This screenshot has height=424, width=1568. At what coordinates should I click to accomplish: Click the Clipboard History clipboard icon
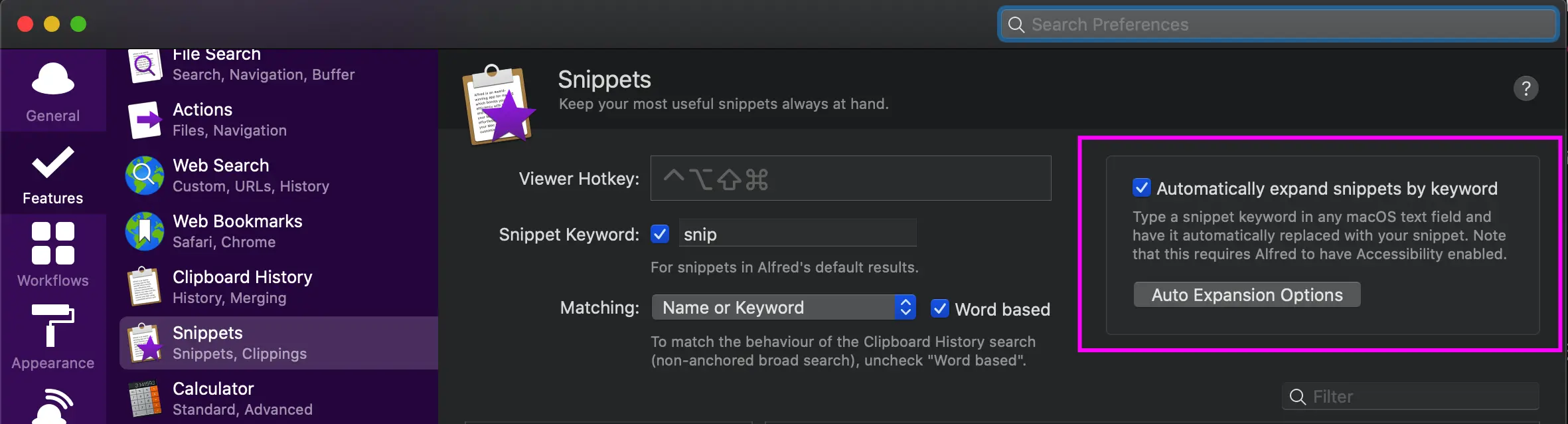click(x=145, y=286)
